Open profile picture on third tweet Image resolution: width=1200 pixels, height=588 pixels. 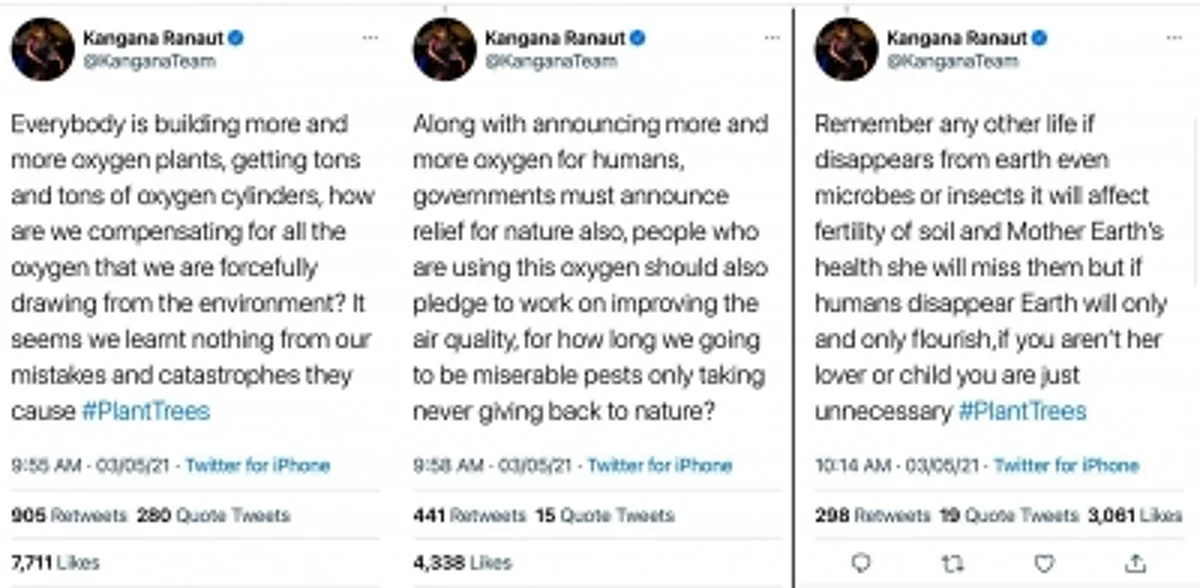point(847,49)
